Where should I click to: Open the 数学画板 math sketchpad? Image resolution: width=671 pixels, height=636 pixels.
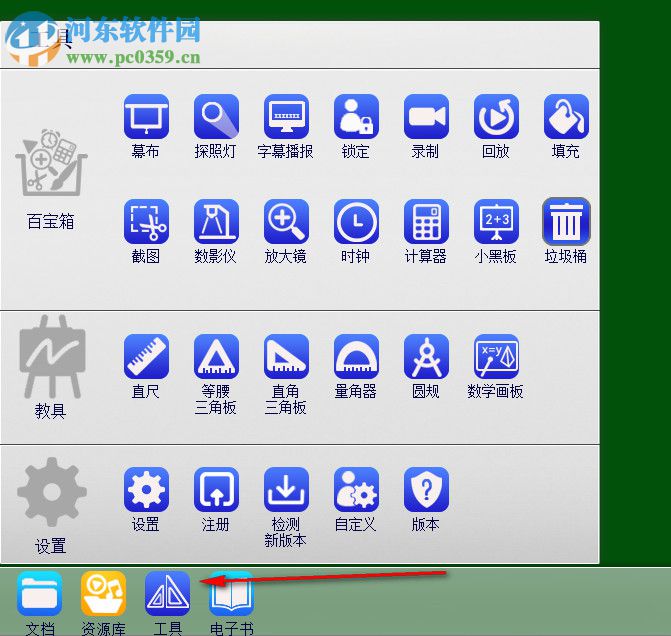coord(496,357)
